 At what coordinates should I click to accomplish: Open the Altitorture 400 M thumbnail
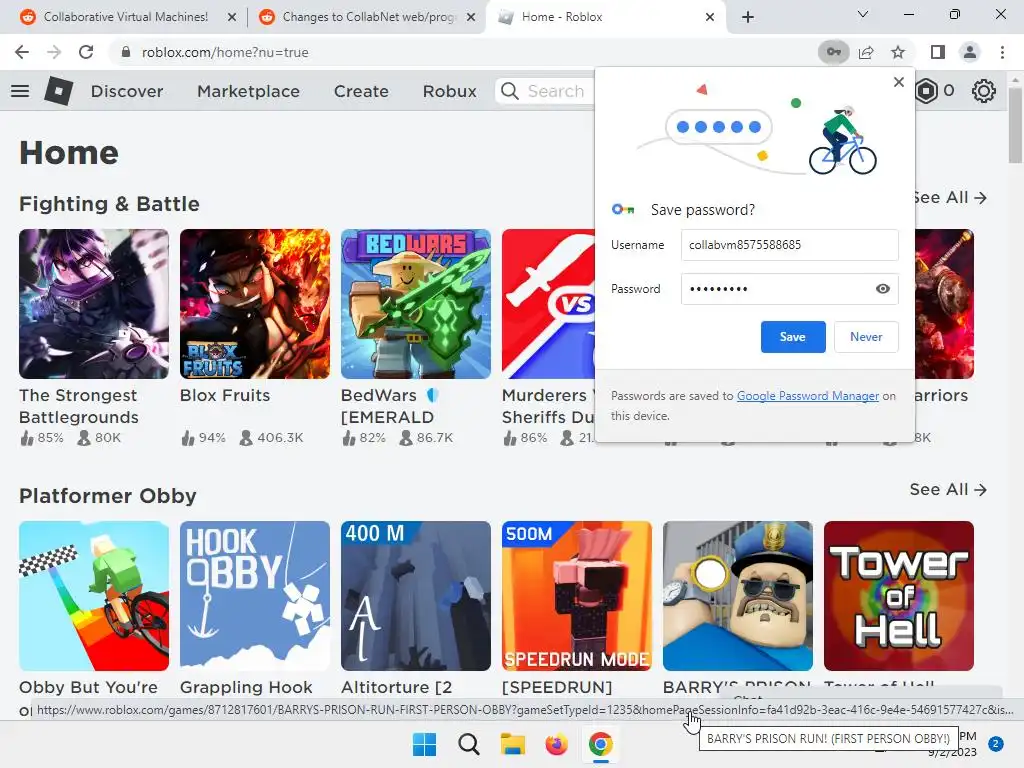point(416,596)
